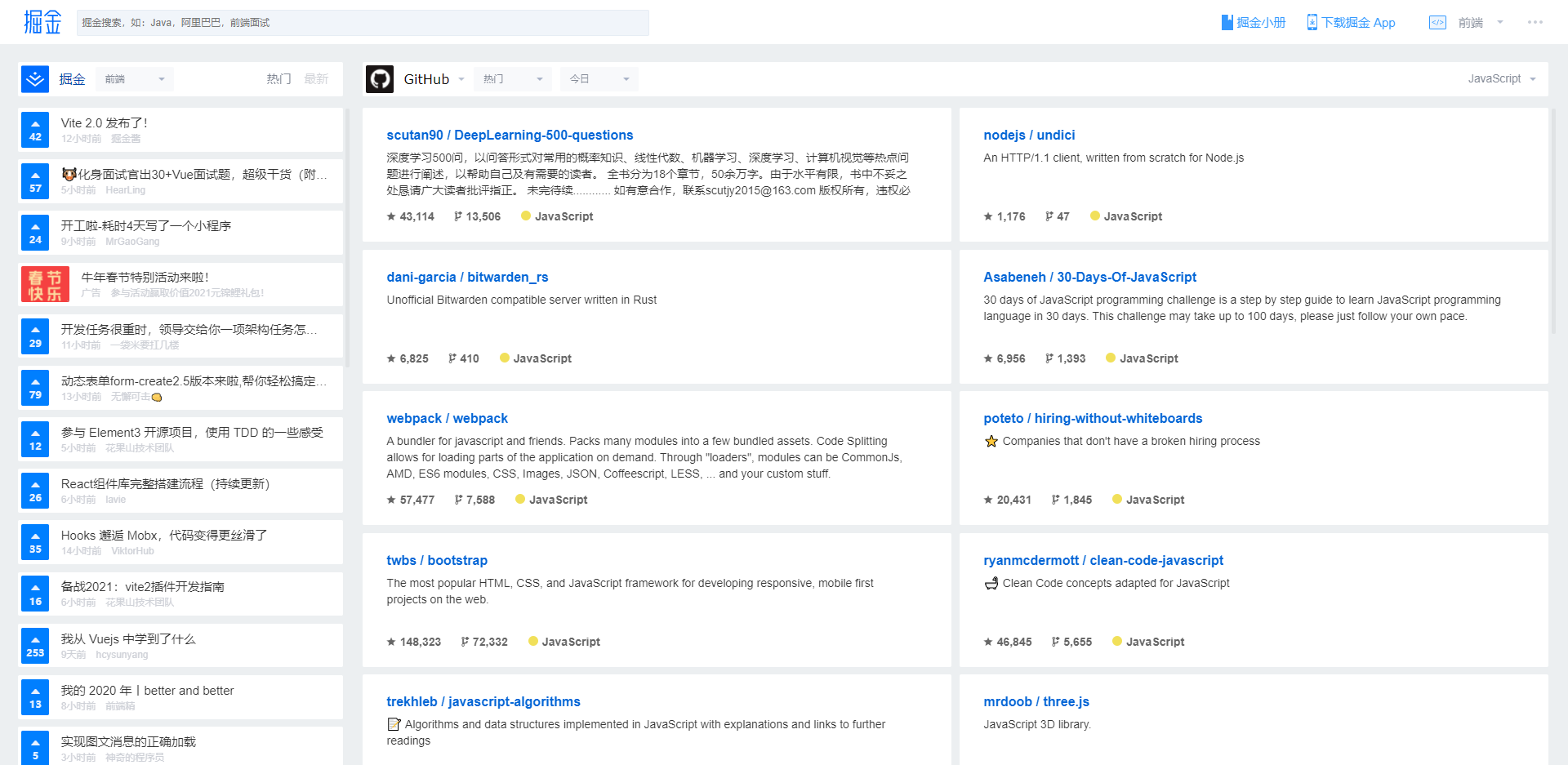The image size is (1568, 765).
Task: Open ryanmcdermott / clean-code-javascript repository
Action: (1103, 561)
